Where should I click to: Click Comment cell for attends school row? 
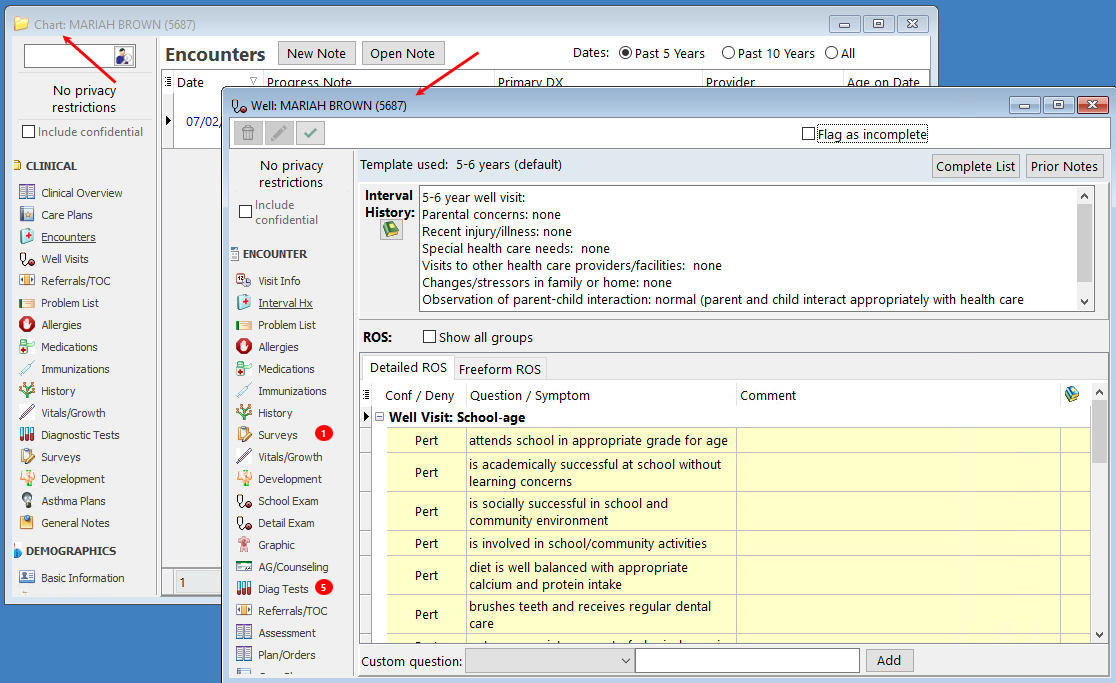coord(897,440)
